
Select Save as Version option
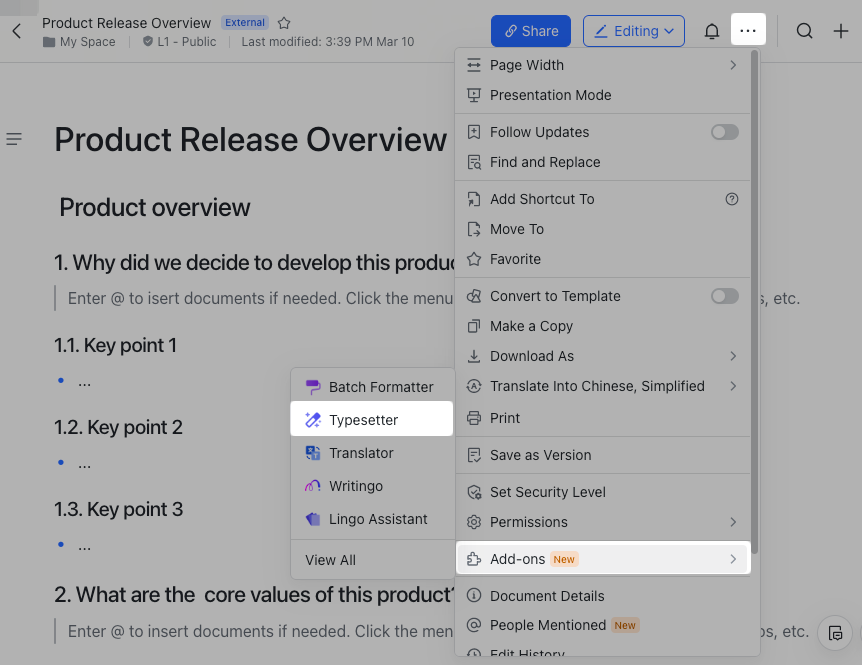[x=540, y=455]
